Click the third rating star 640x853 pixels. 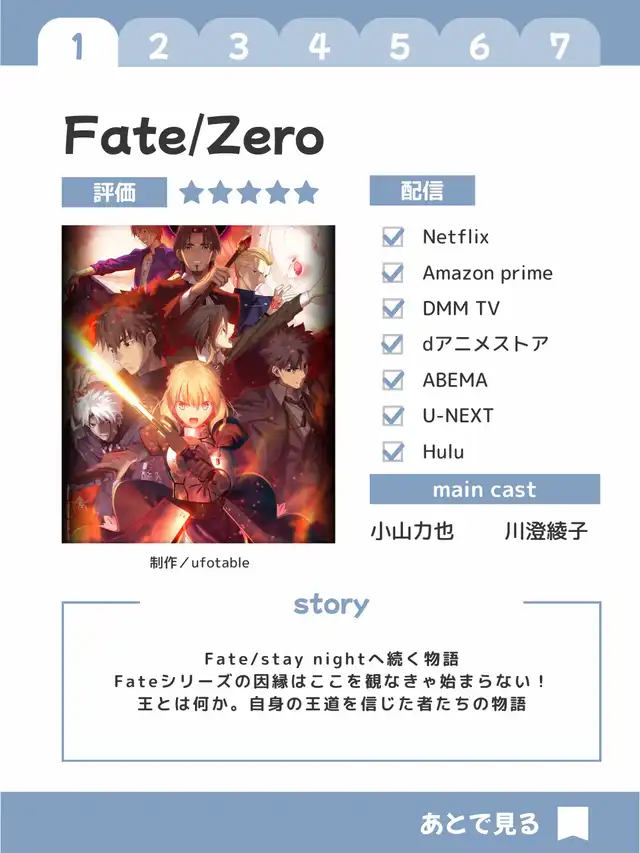249,192
